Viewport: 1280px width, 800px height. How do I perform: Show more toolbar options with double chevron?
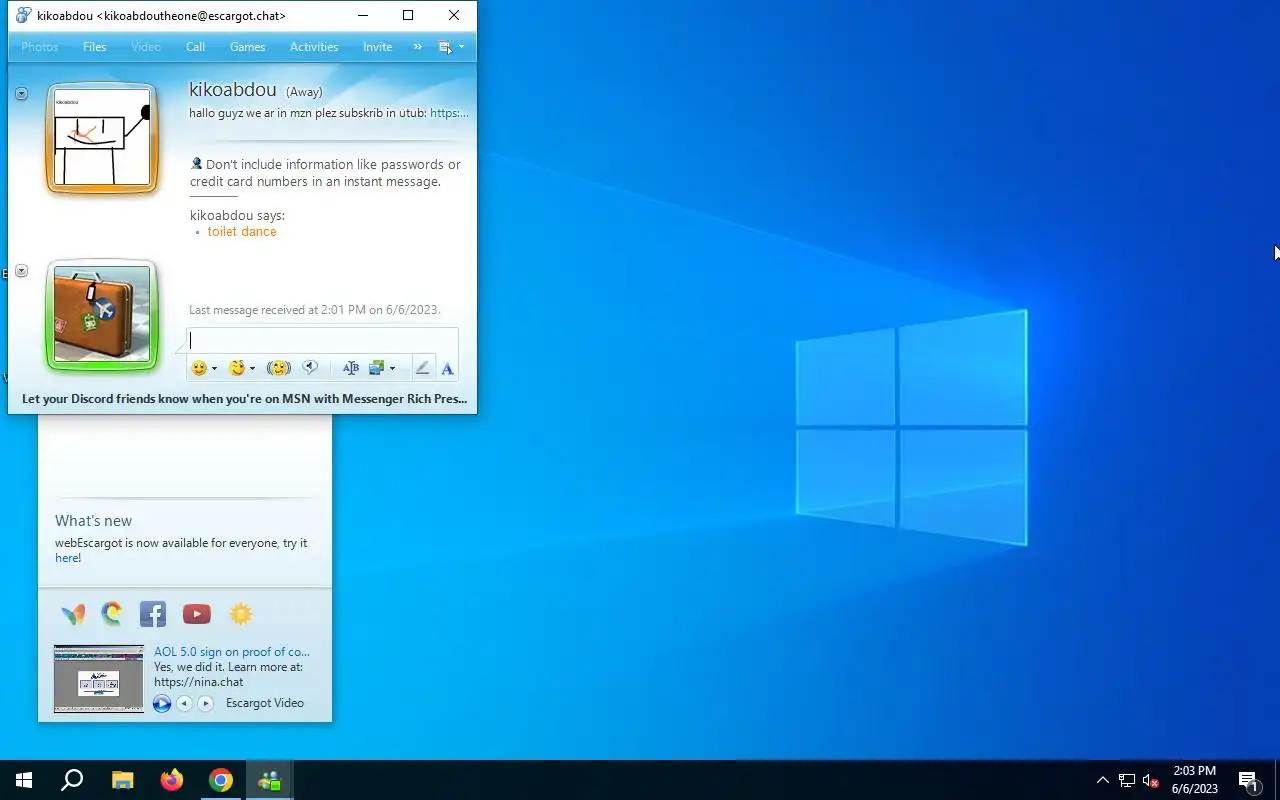coord(418,47)
